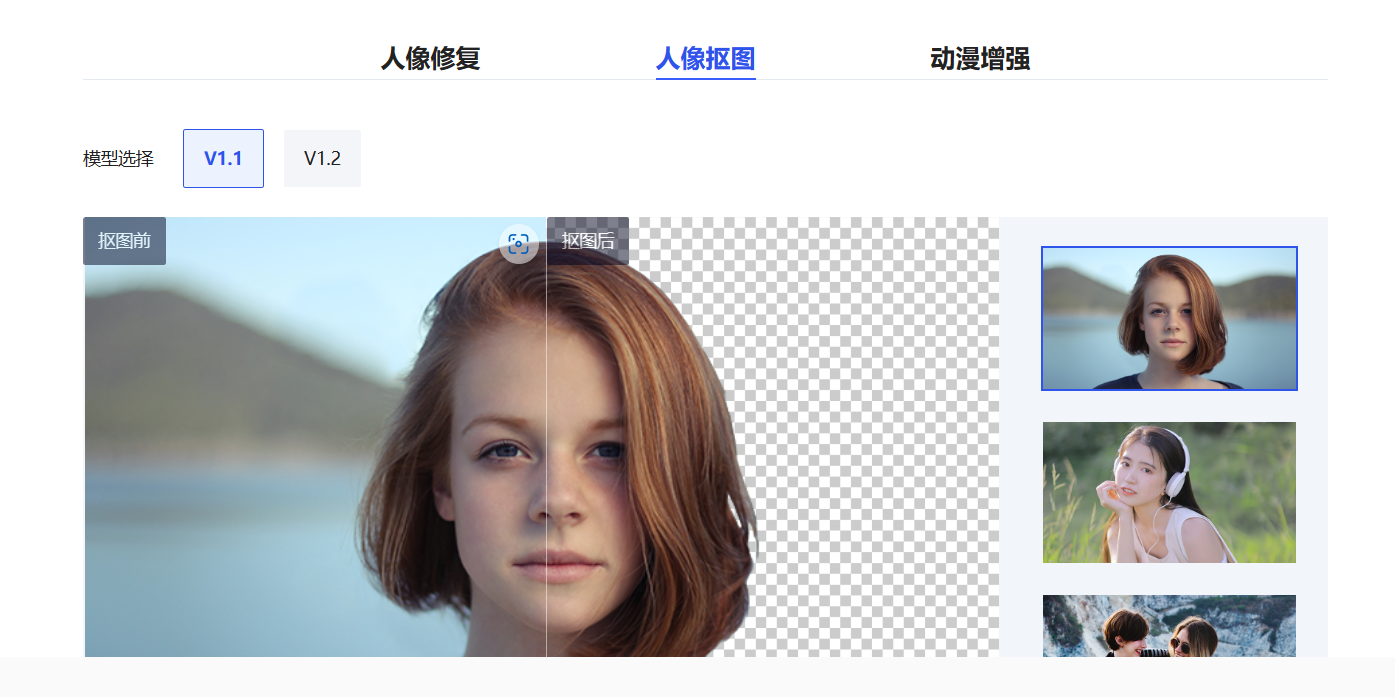Select the 人像抠图 tab
The height and width of the screenshot is (697, 1395).
coord(705,58)
